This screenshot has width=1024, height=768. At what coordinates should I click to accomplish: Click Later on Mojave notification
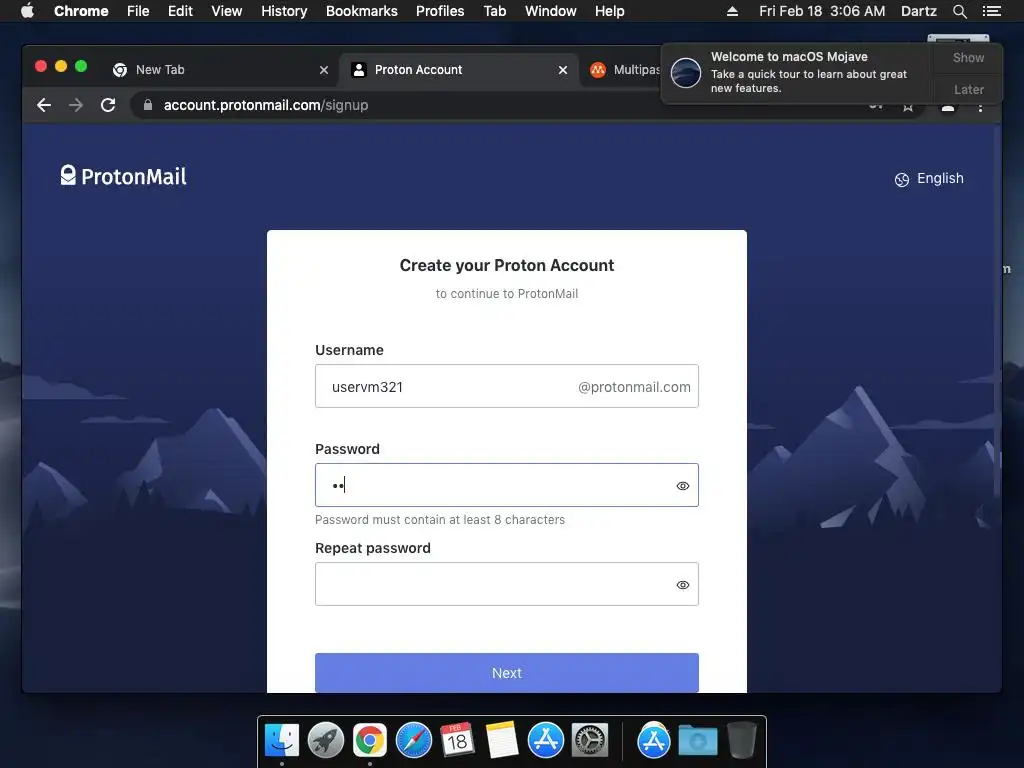point(968,89)
